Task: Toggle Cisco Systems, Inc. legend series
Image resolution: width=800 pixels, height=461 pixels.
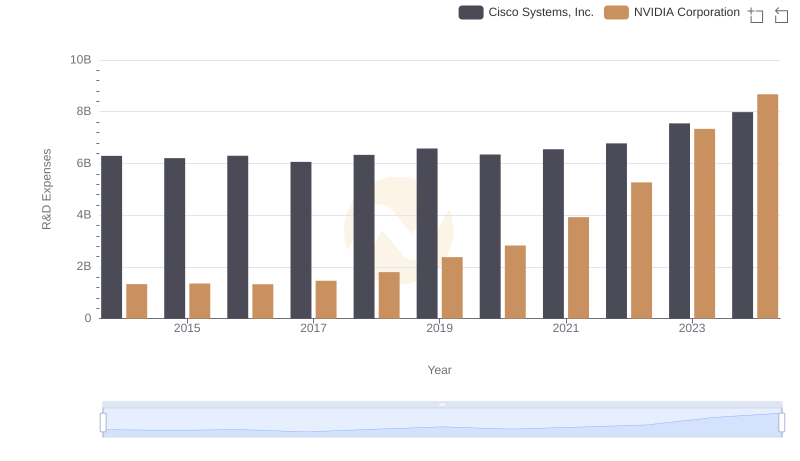Action: pyautogui.click(x=526, y=12)
